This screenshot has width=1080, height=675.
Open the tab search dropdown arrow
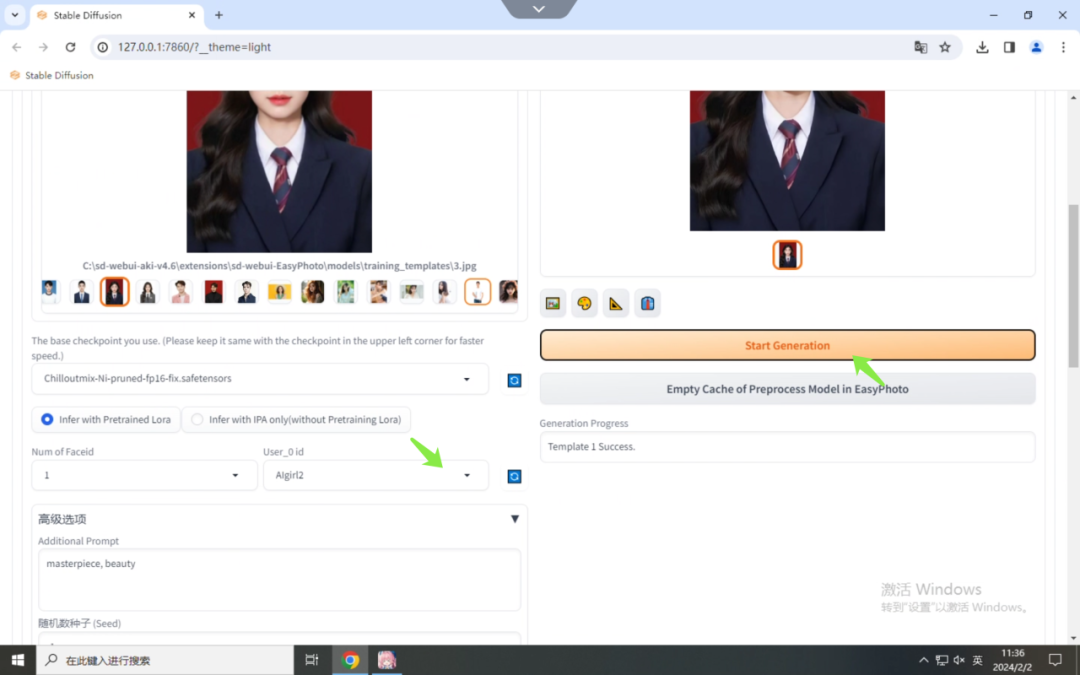coord(14,15)
